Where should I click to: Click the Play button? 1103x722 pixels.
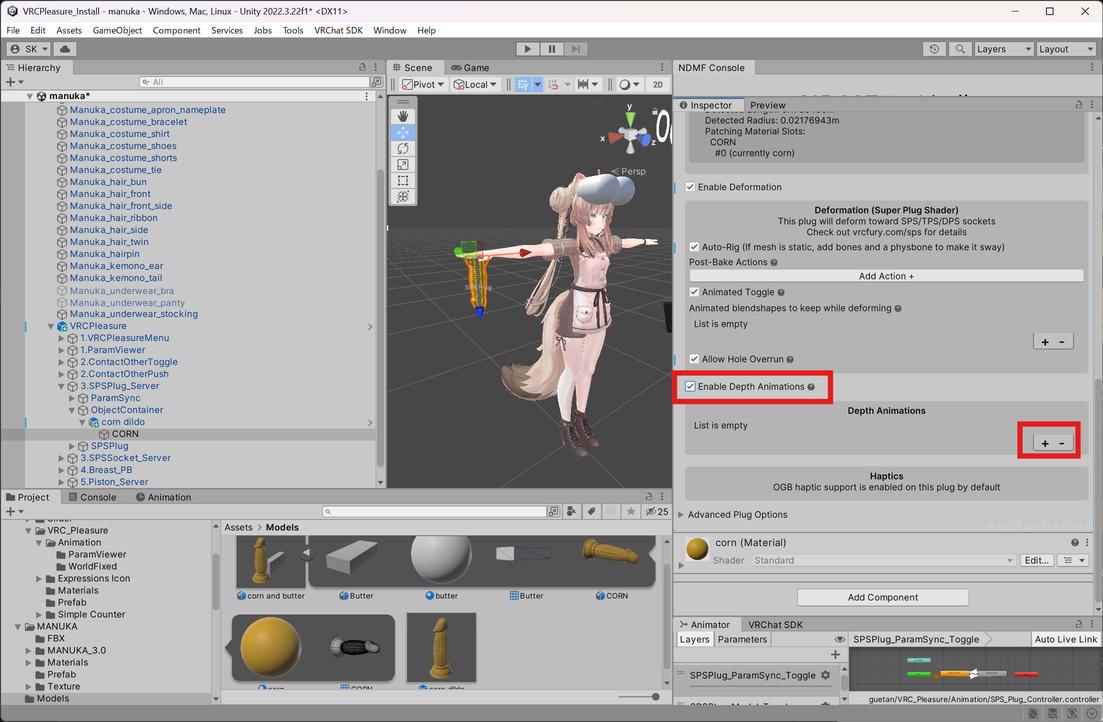pyautogui.click(x=528, y=49)
